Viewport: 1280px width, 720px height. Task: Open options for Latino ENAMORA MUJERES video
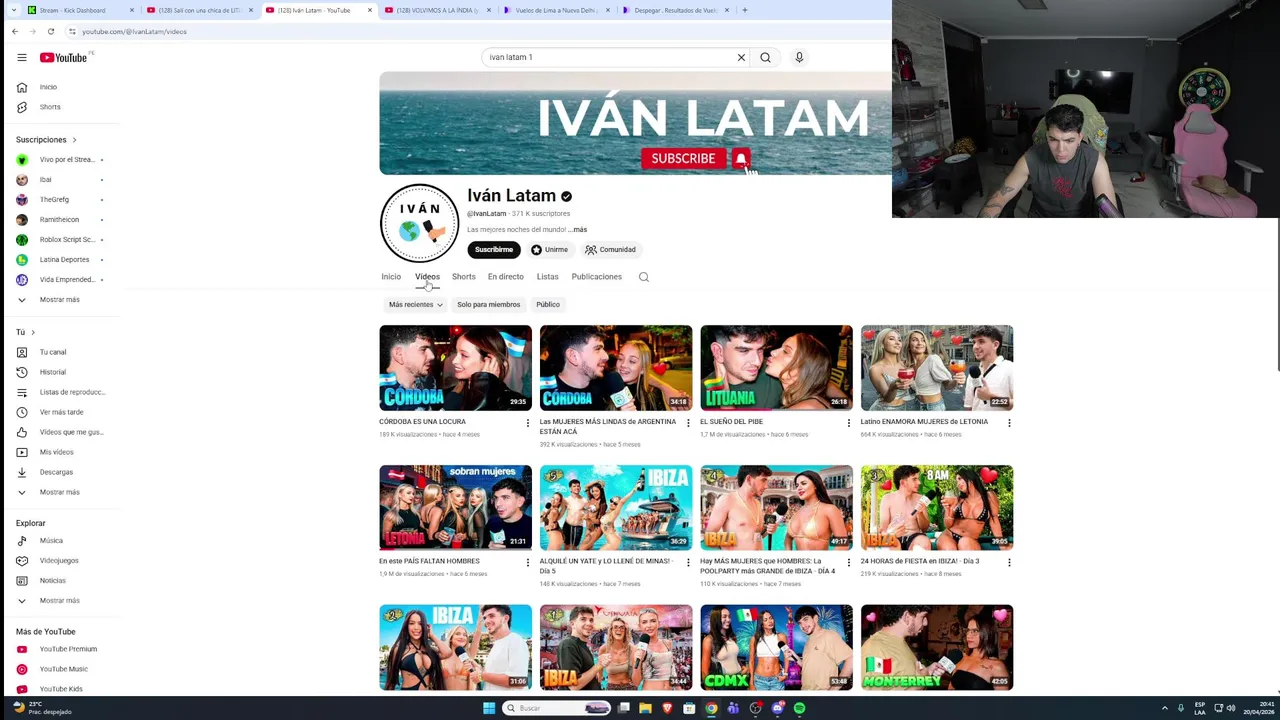pyautogui.click(x=1009, y=423)
